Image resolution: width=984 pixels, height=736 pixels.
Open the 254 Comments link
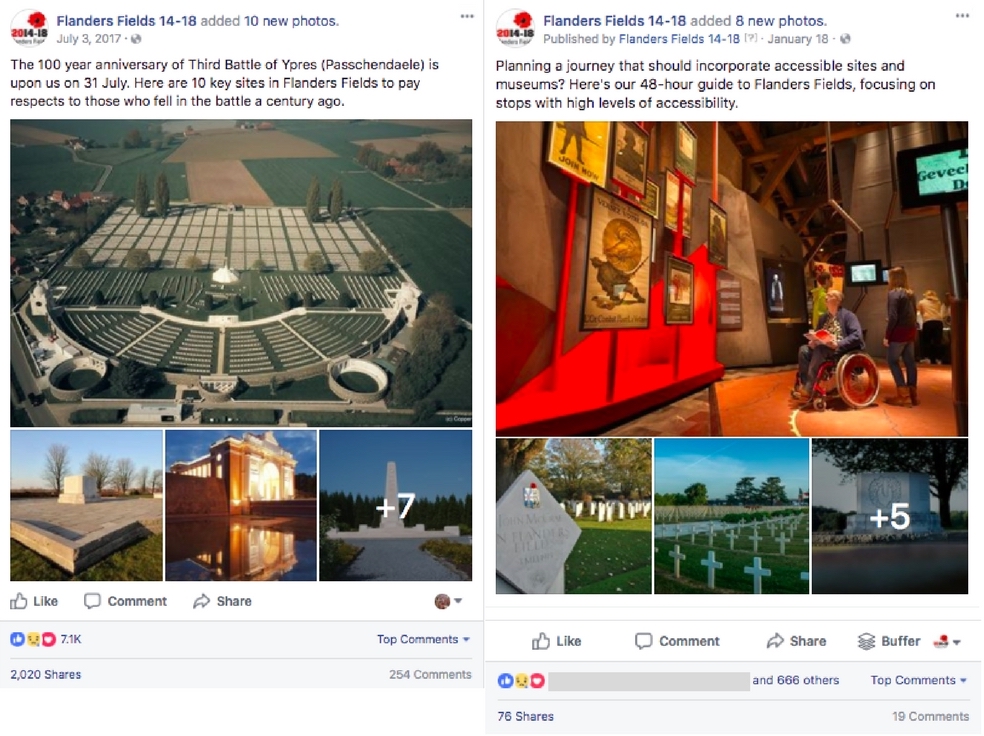click(x=430, y=675)
